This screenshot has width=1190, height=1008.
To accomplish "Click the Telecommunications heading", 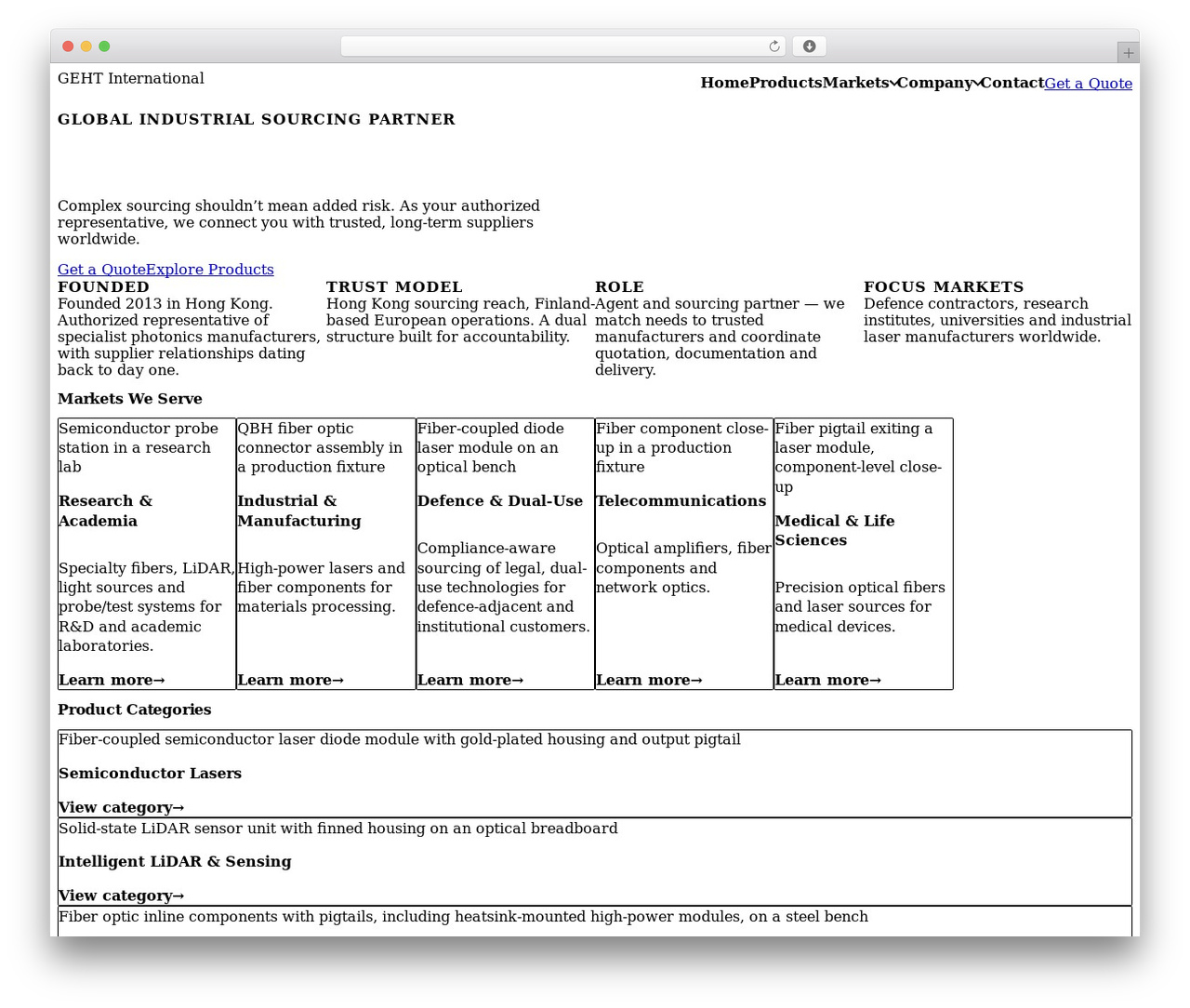I will tap(681, 500).
